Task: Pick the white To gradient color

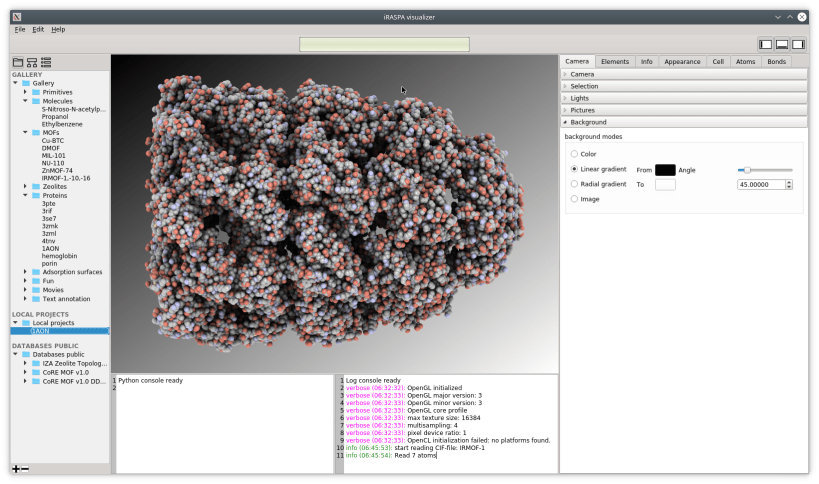Action: tap(665, 184)
